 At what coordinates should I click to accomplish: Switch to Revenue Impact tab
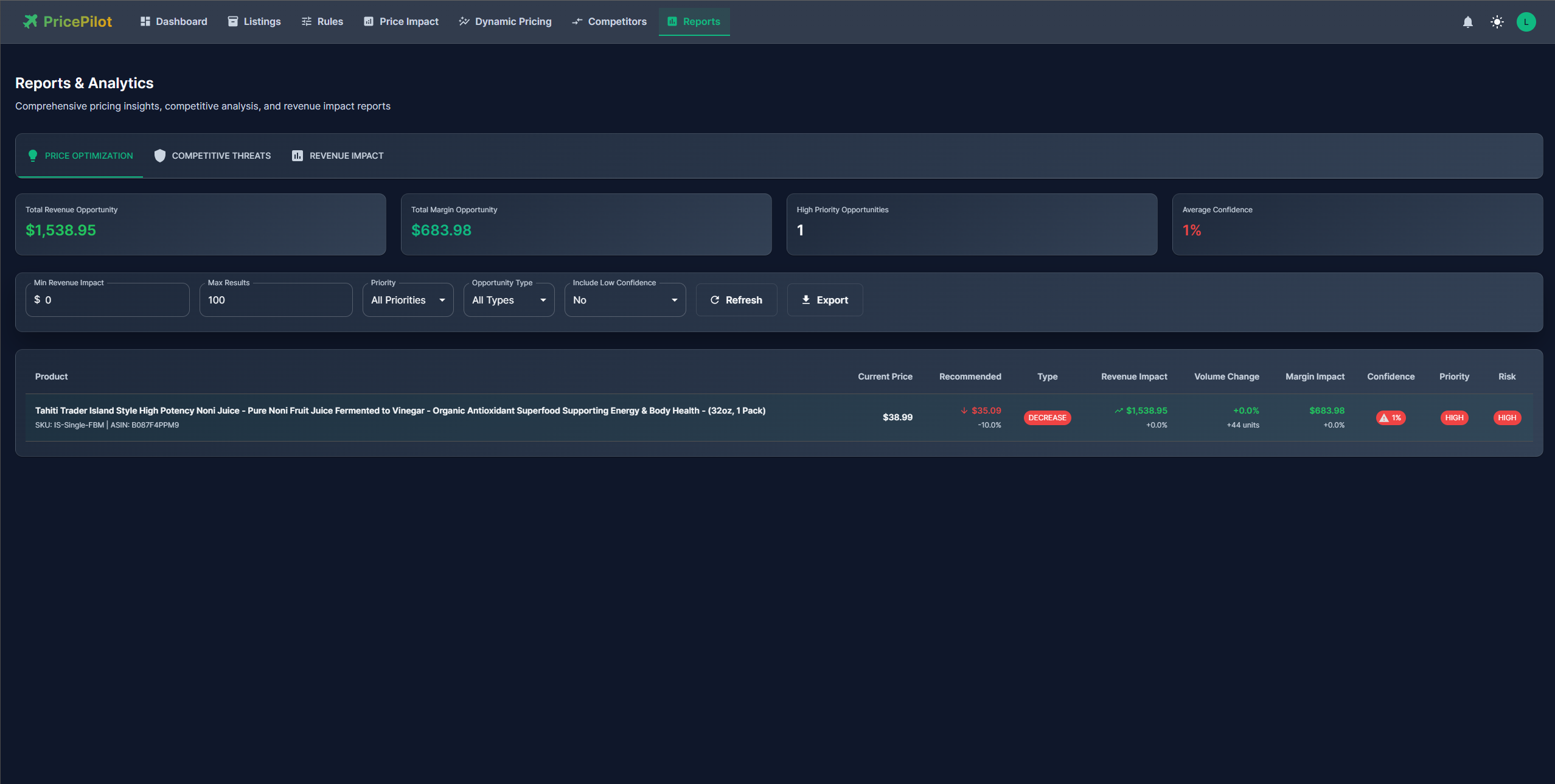point(338,156)
